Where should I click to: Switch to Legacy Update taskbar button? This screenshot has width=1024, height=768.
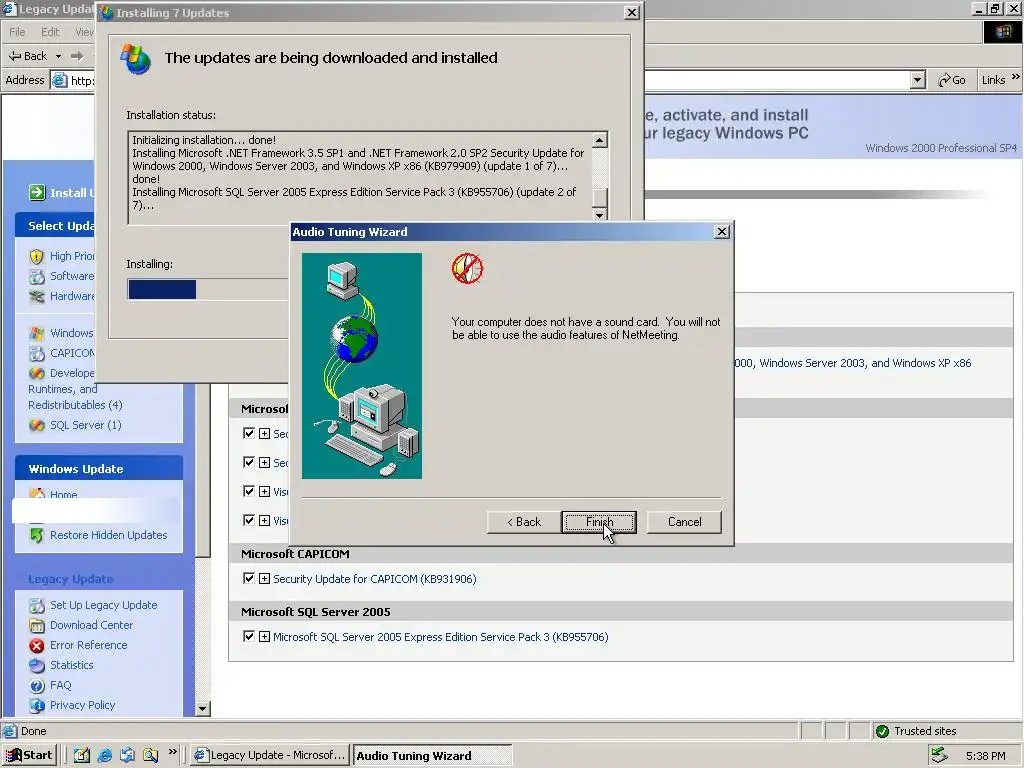click(x=269, y=756)
